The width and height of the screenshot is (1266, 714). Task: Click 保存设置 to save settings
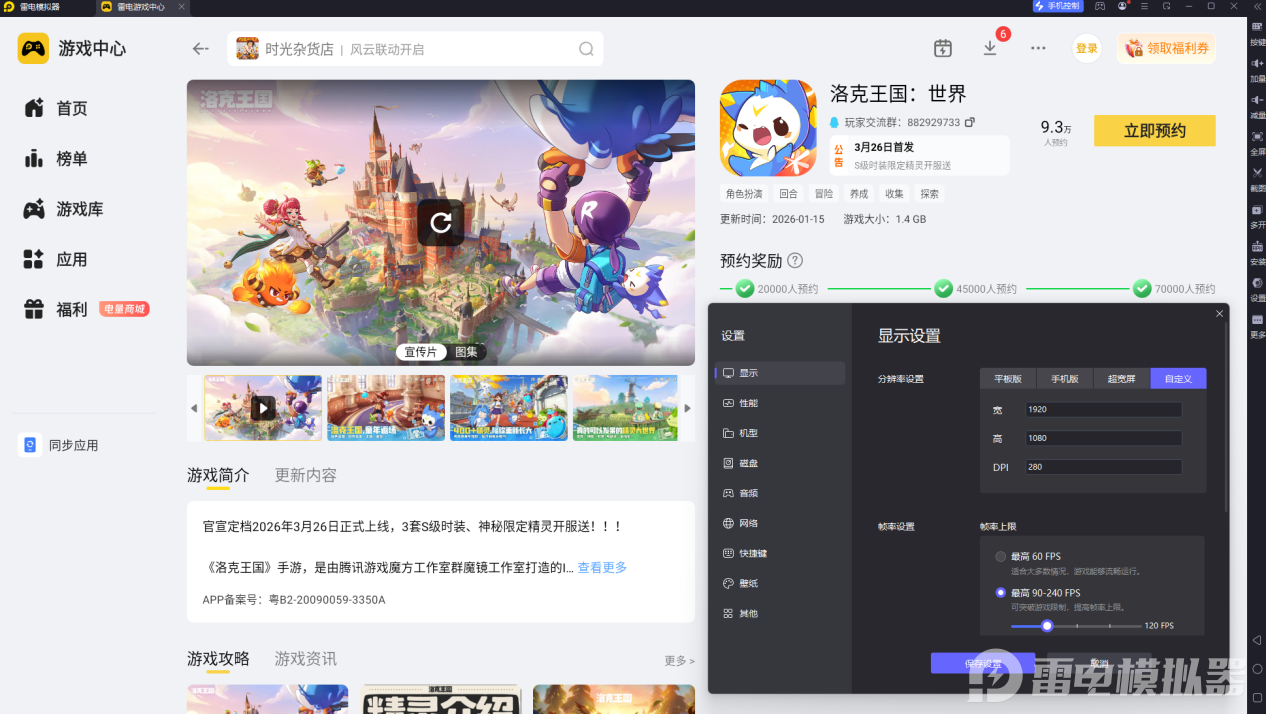[983, 663]
